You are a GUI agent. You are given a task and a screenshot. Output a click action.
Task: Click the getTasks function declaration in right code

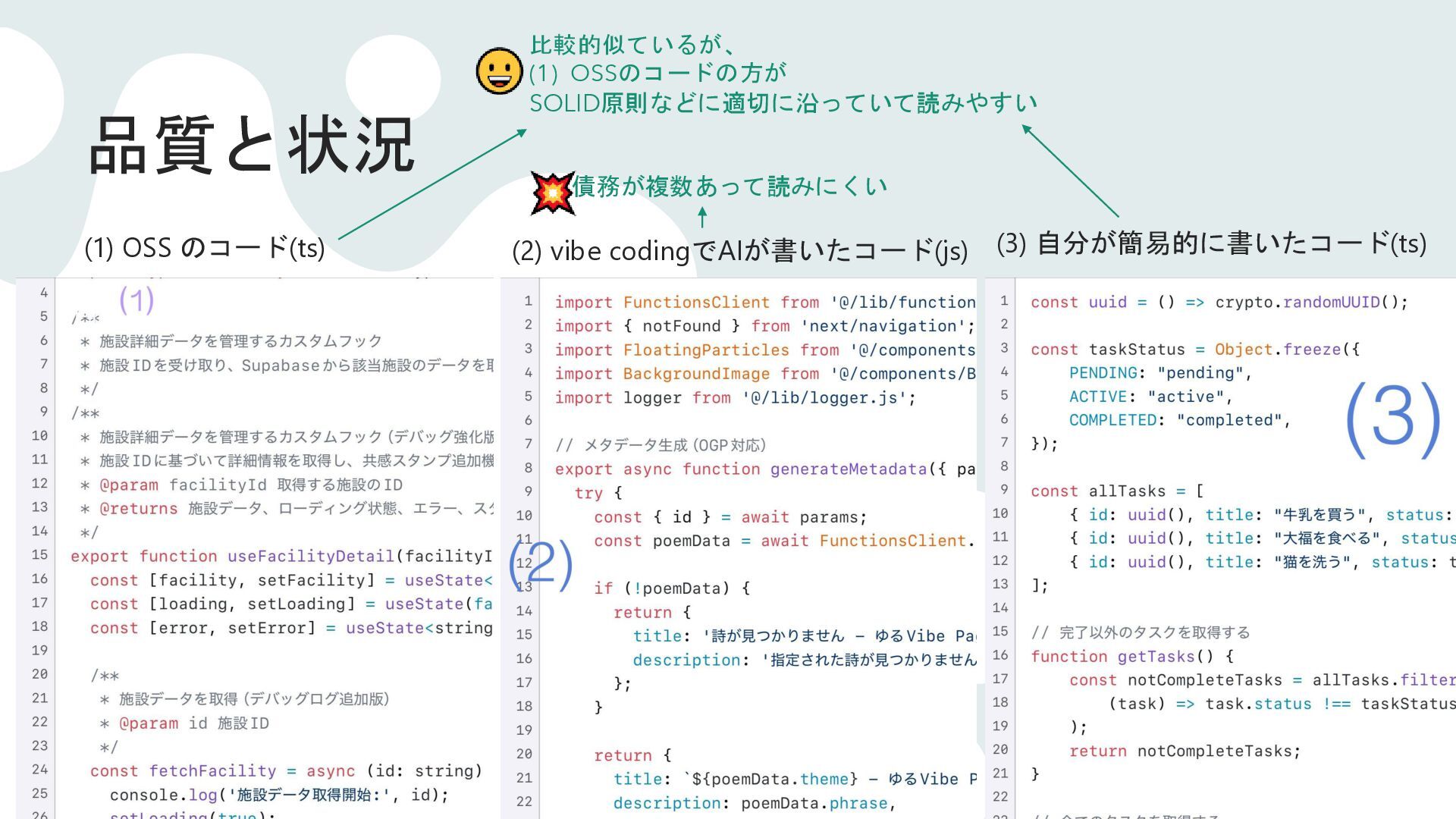[x=1156, y=657]
